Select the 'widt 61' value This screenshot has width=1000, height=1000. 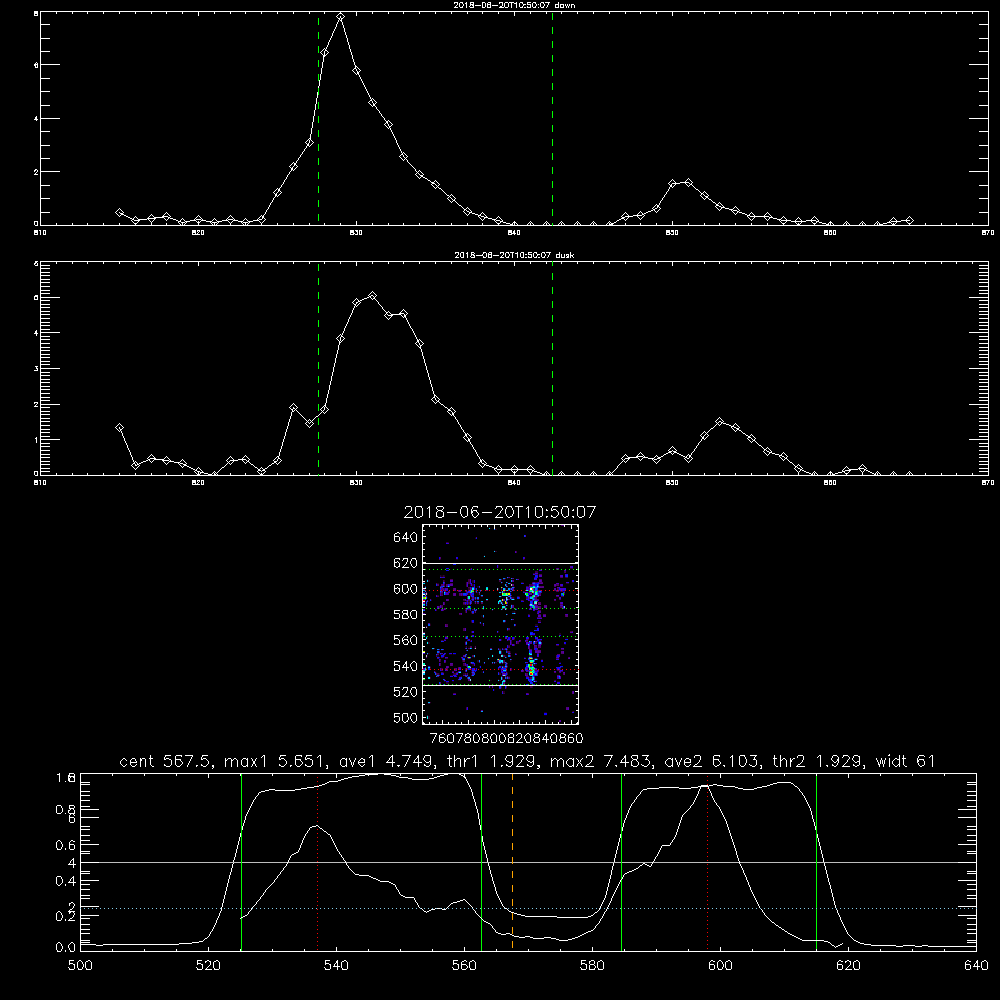906,761
